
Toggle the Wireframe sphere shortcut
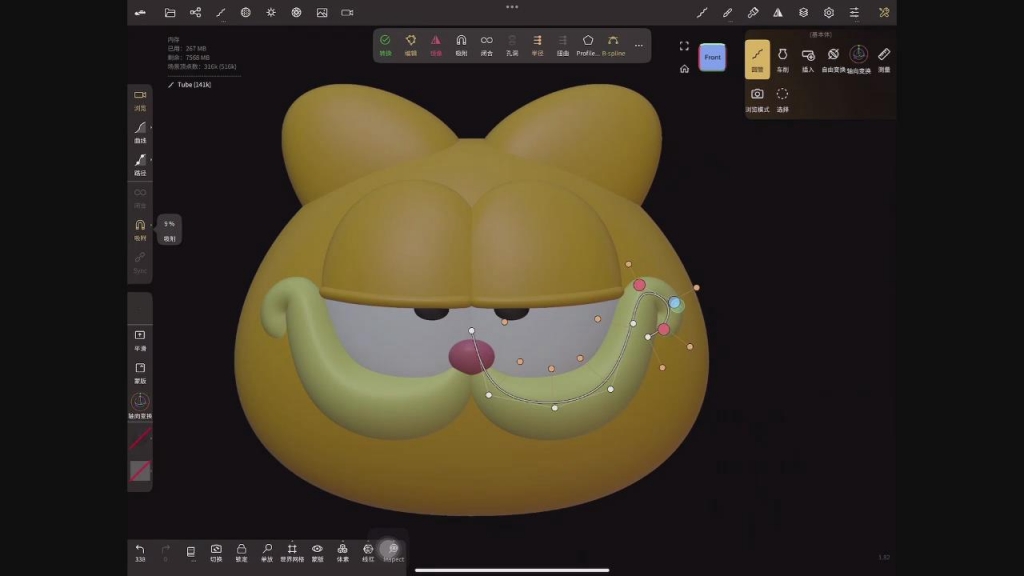point(368,552)
